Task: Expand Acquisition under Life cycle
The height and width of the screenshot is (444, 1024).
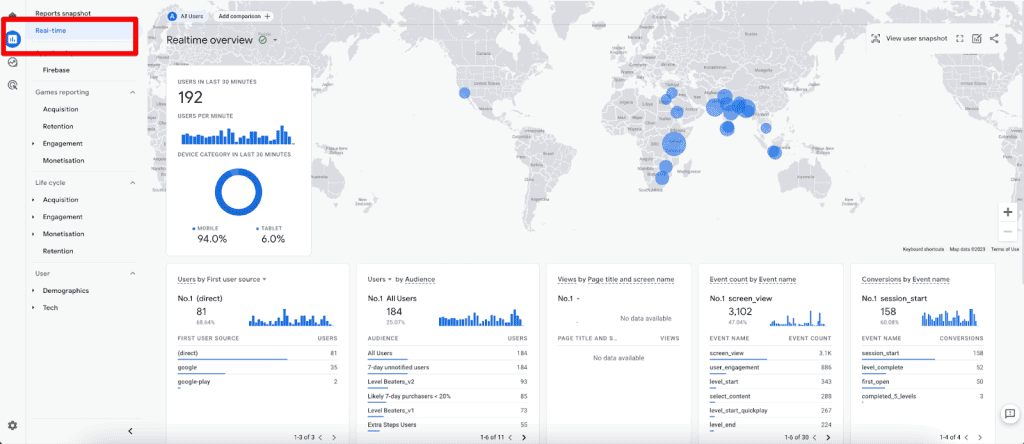Action: [x=33, y=200]
